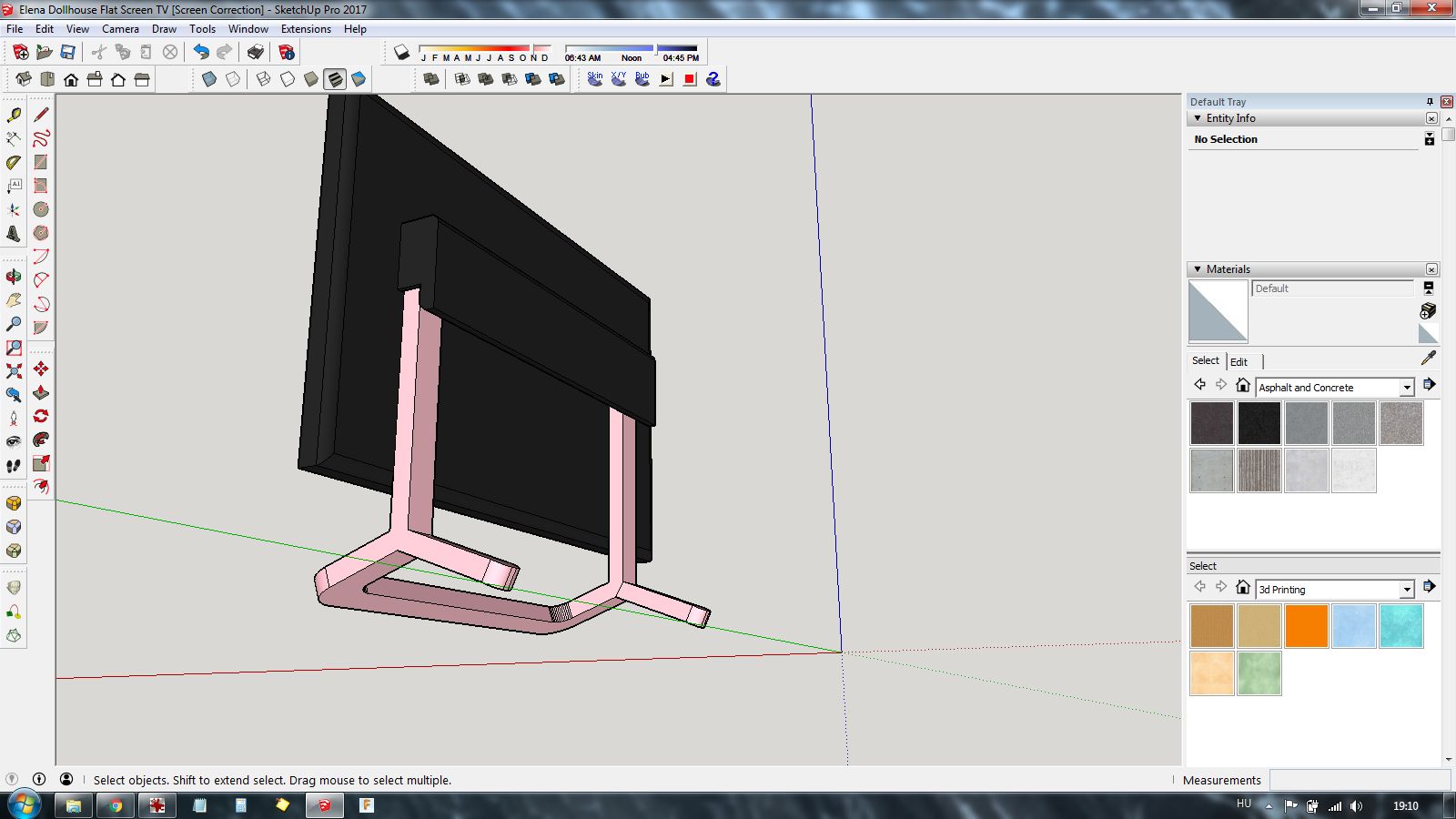Toggle Back Edges style
This screenshot has height=819, width=1456.
click(x=233, y=79)
